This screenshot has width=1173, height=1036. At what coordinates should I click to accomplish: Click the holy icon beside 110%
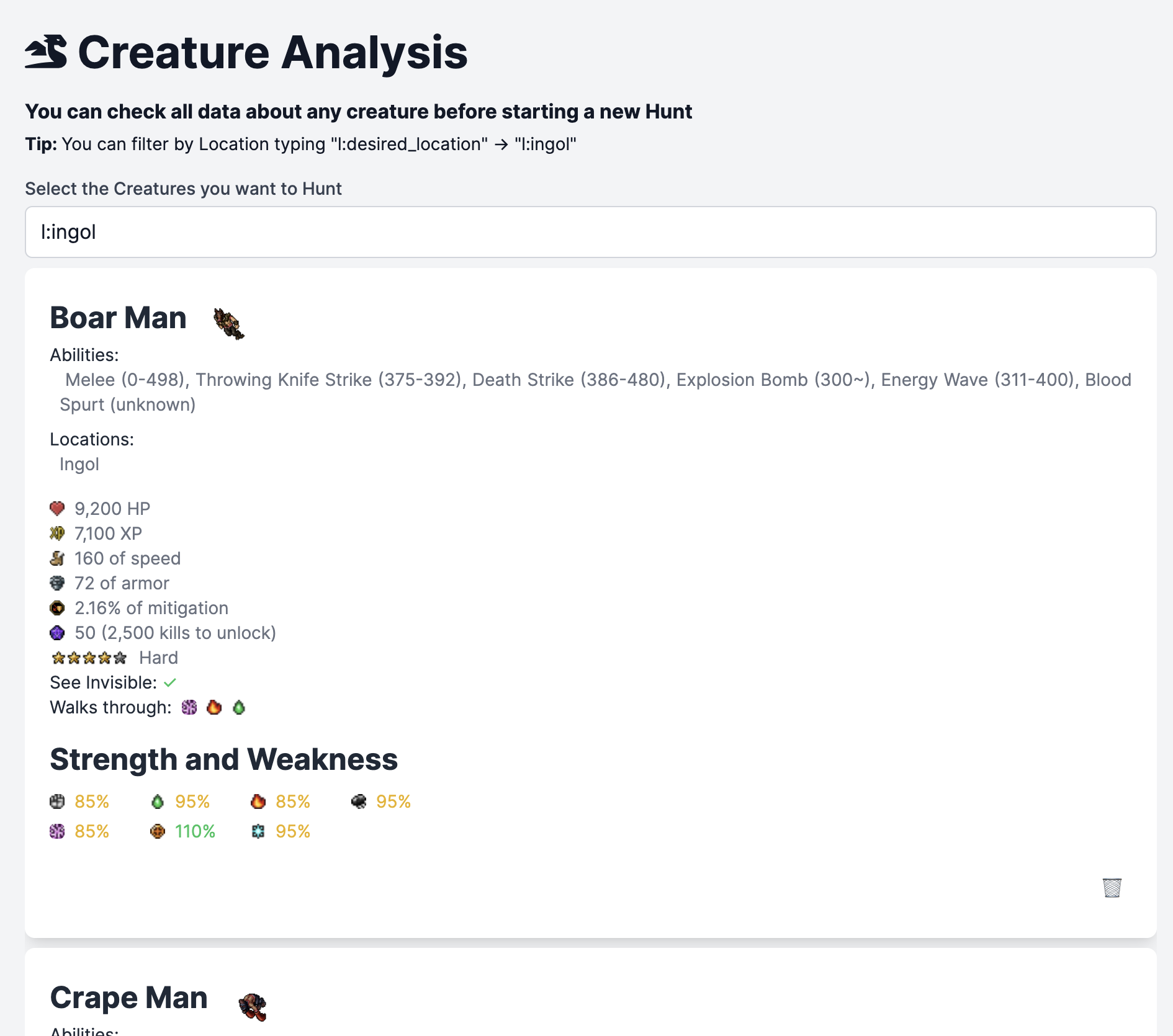(x=158, y=831)
